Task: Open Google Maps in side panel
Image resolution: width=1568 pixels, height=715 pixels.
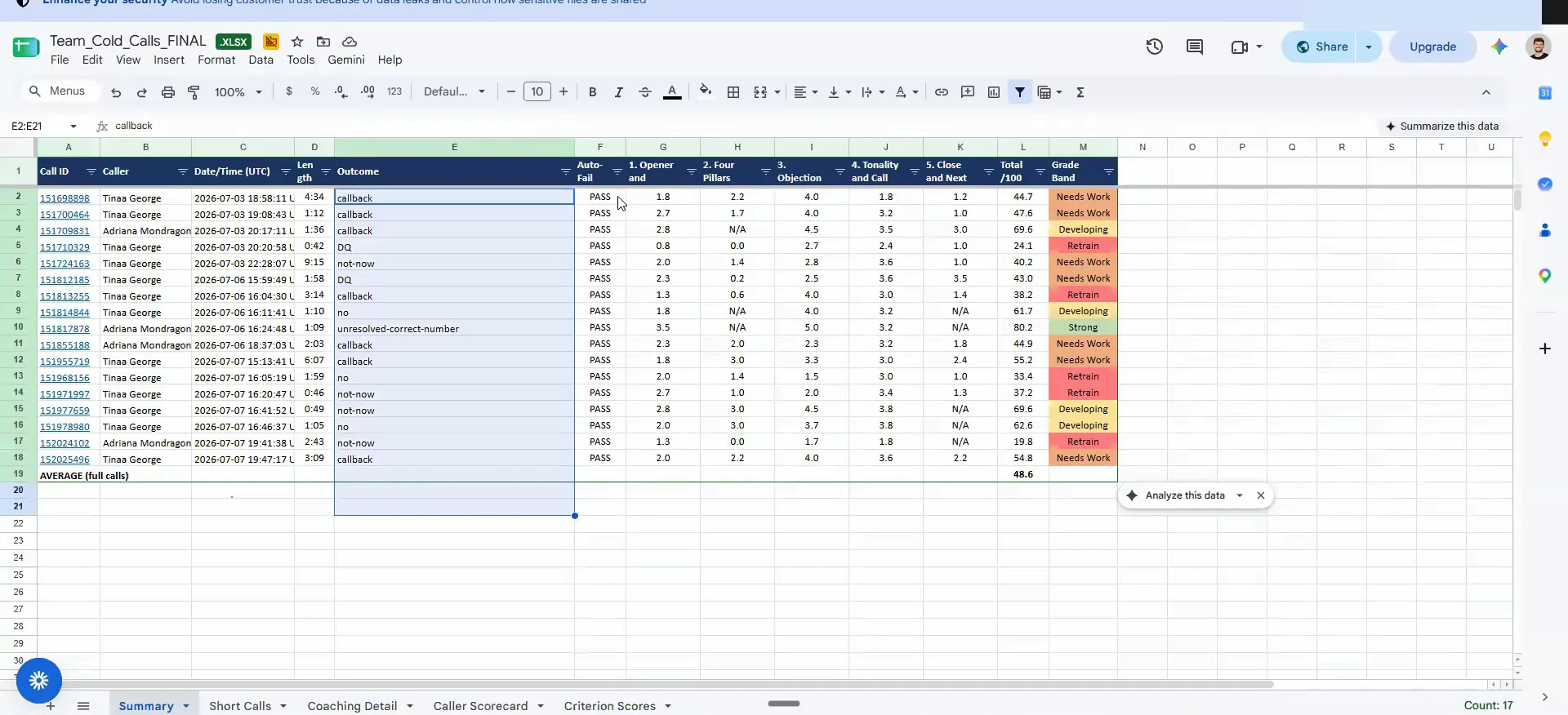Action: pyautogui.click(x=1545, y=276)
